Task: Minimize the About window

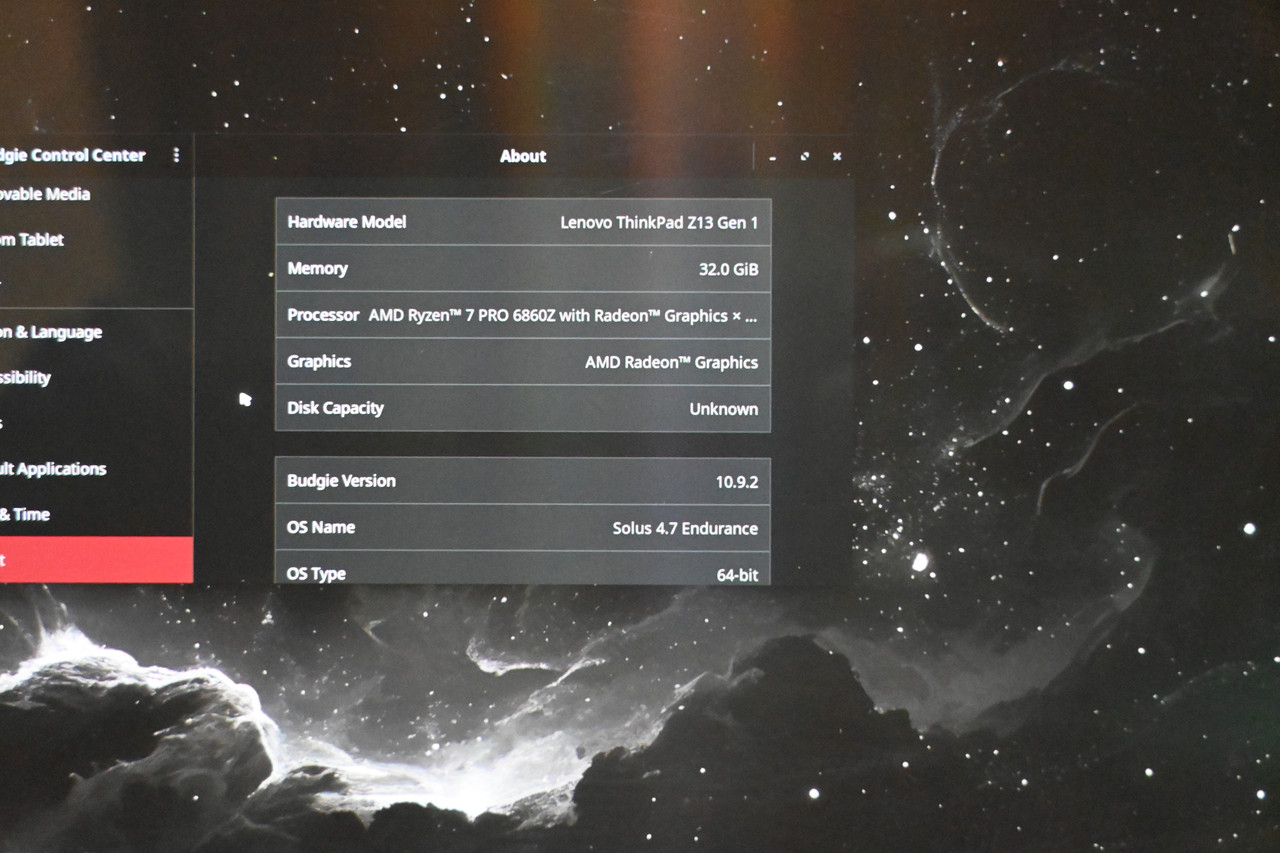Action: tap(773, 157)
